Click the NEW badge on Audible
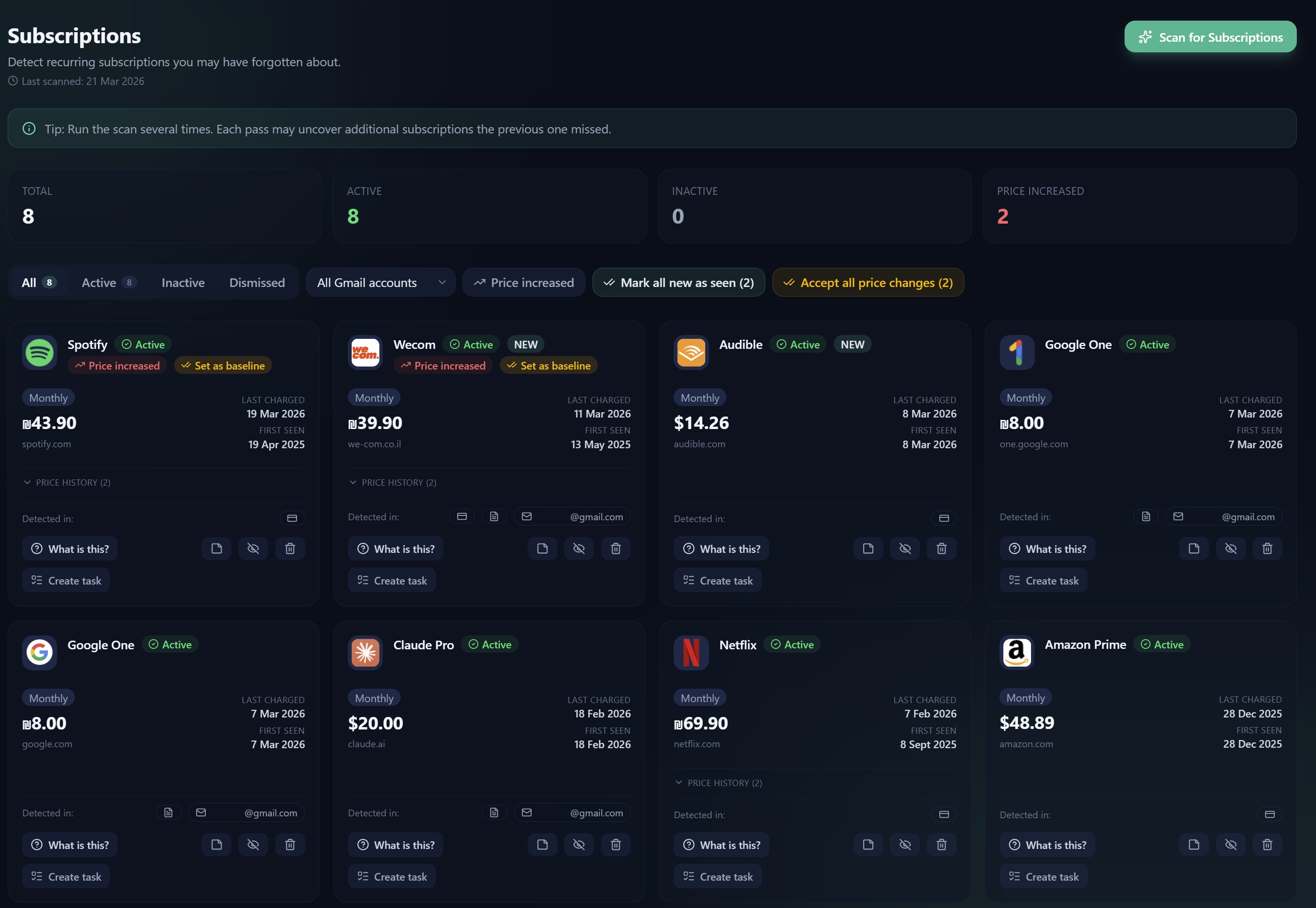This screenshot has height=908, width=1316. [x=852, y=344]
